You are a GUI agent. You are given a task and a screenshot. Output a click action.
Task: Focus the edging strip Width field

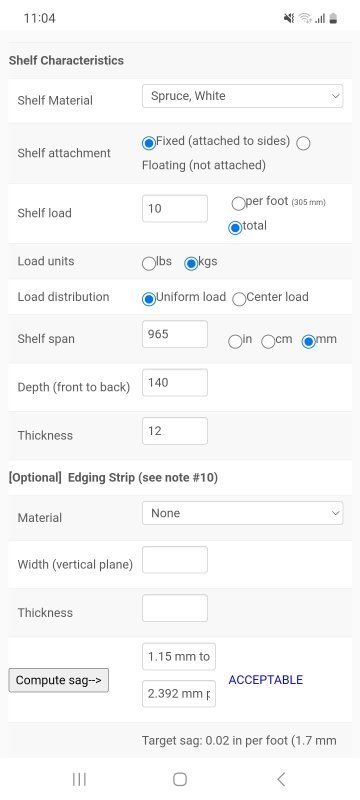pyautogui.click(x=175, y=560)
